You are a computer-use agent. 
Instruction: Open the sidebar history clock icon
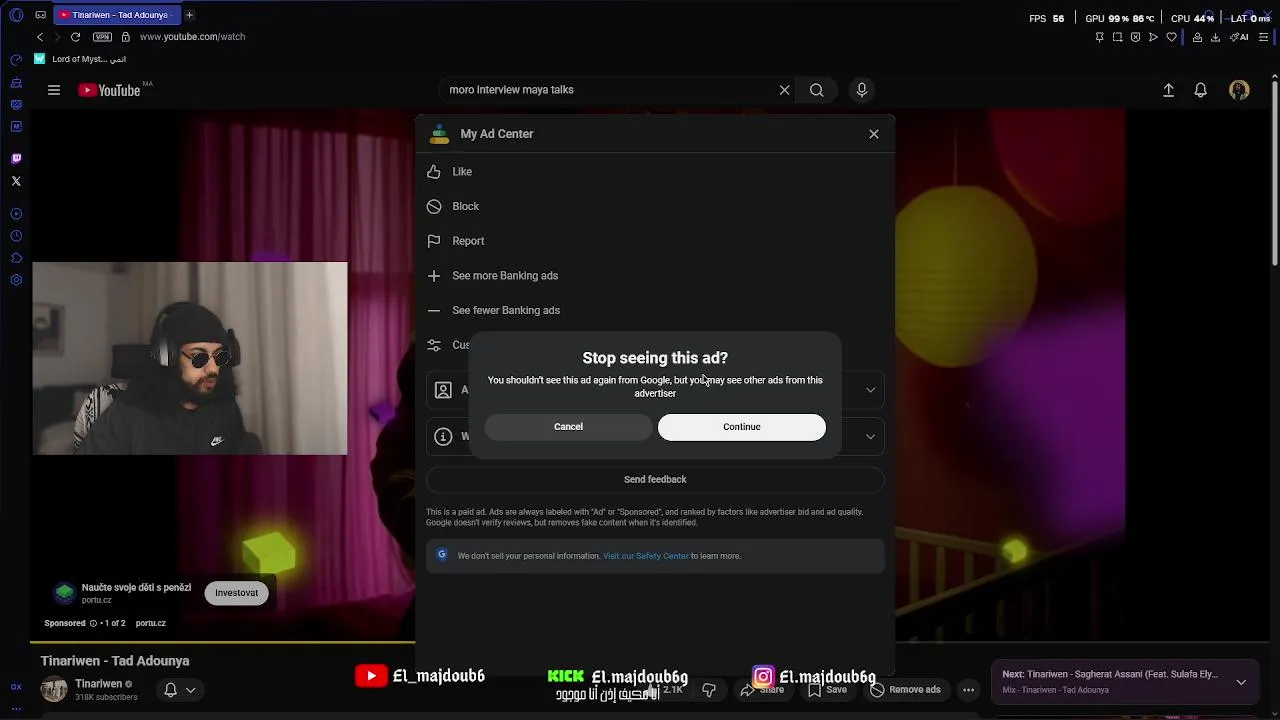point(16,236)
